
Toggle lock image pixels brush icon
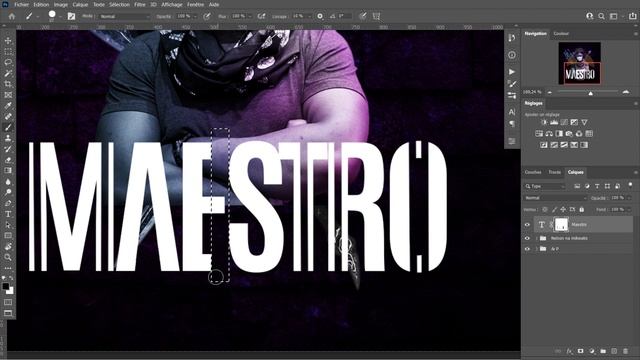pos(554,209)
